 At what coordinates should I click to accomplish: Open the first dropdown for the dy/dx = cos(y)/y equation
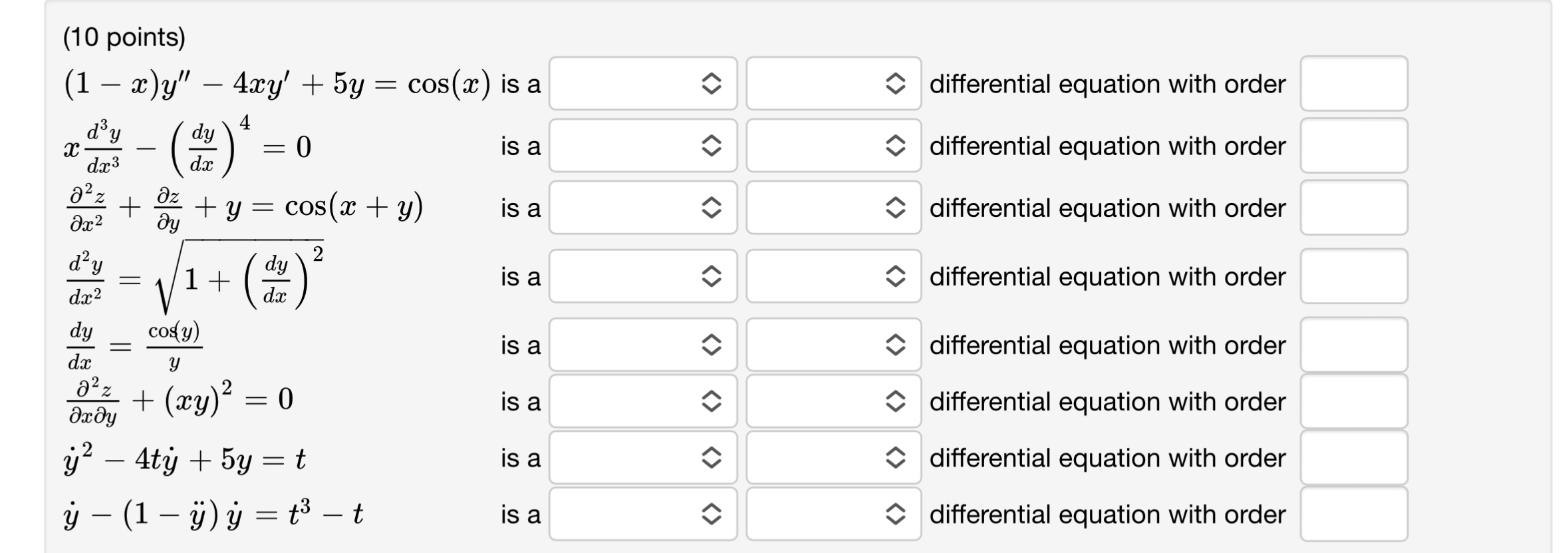coord(642,345)
